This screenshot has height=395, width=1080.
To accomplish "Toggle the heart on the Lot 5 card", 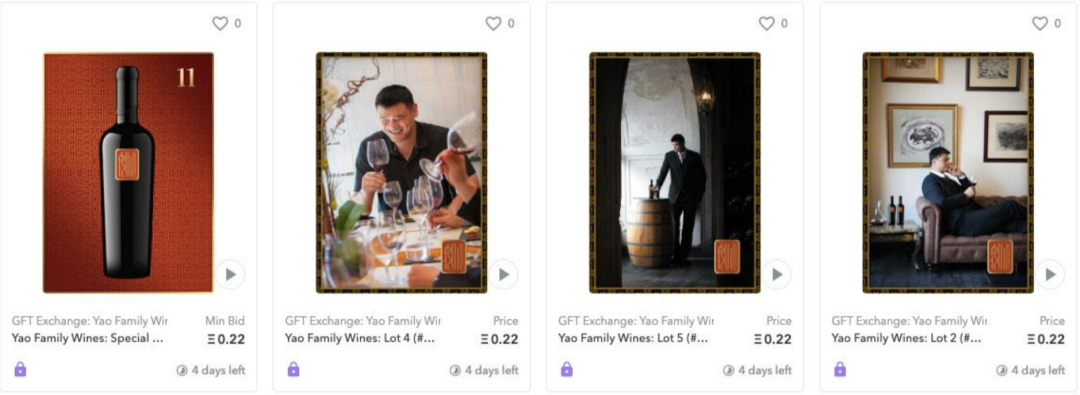I will tap(767, 23).
